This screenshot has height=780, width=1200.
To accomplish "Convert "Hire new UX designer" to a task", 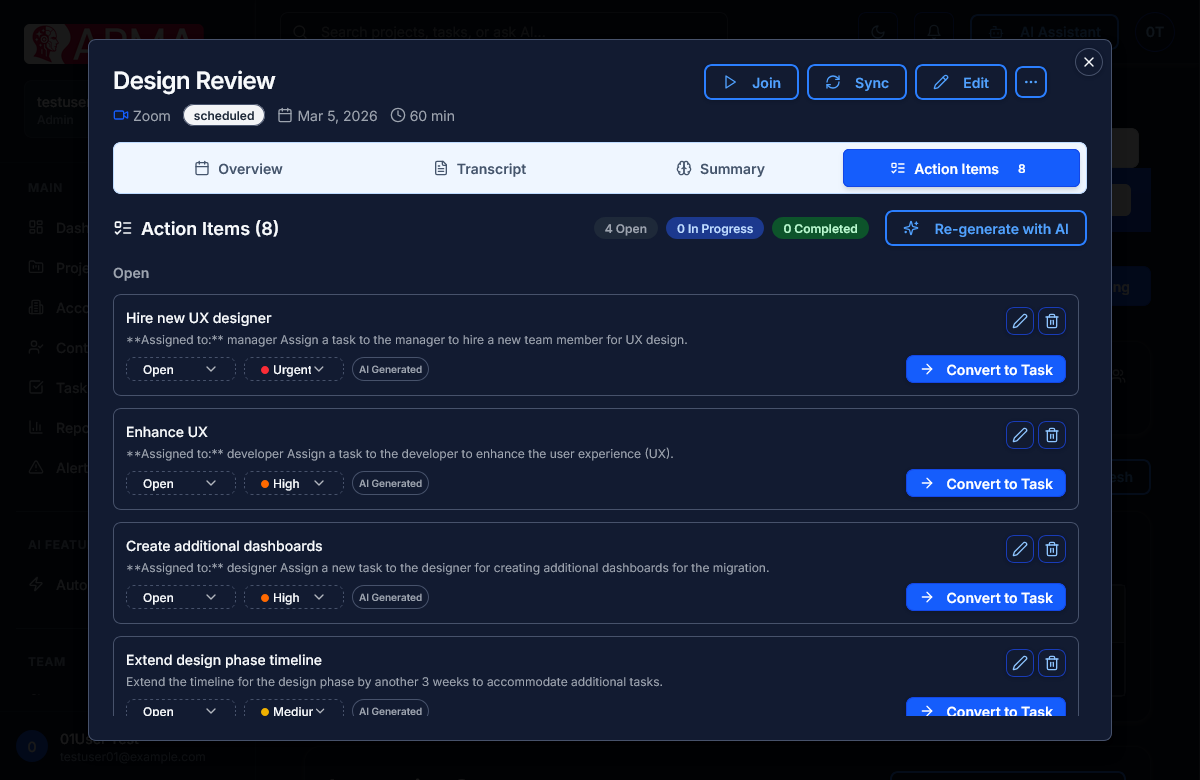I will pyautogui.click(x=985, y=369).
